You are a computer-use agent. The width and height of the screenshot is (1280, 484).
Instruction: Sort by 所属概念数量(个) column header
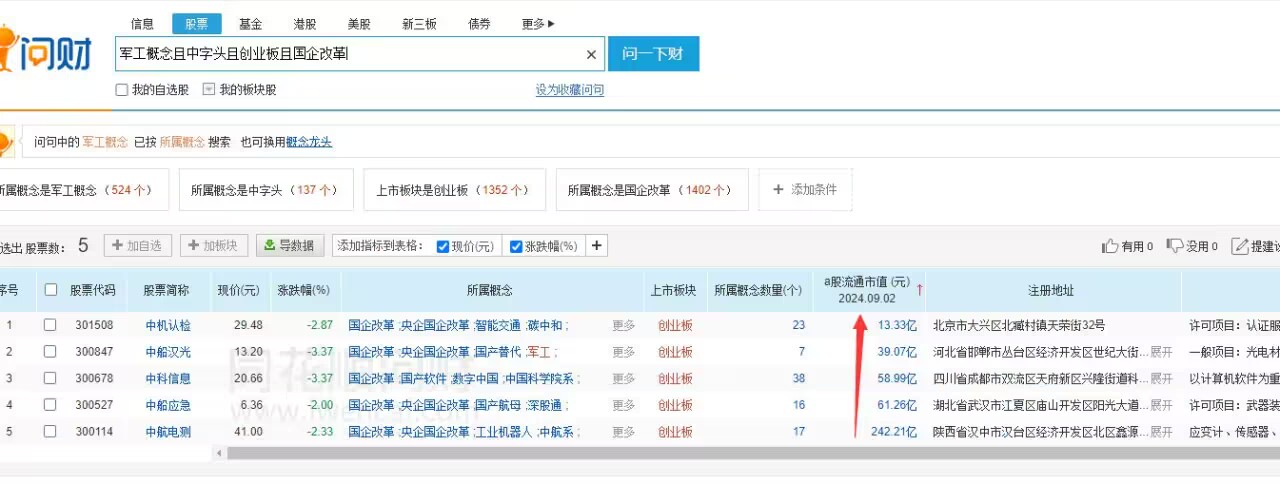[x=758, y=290]
